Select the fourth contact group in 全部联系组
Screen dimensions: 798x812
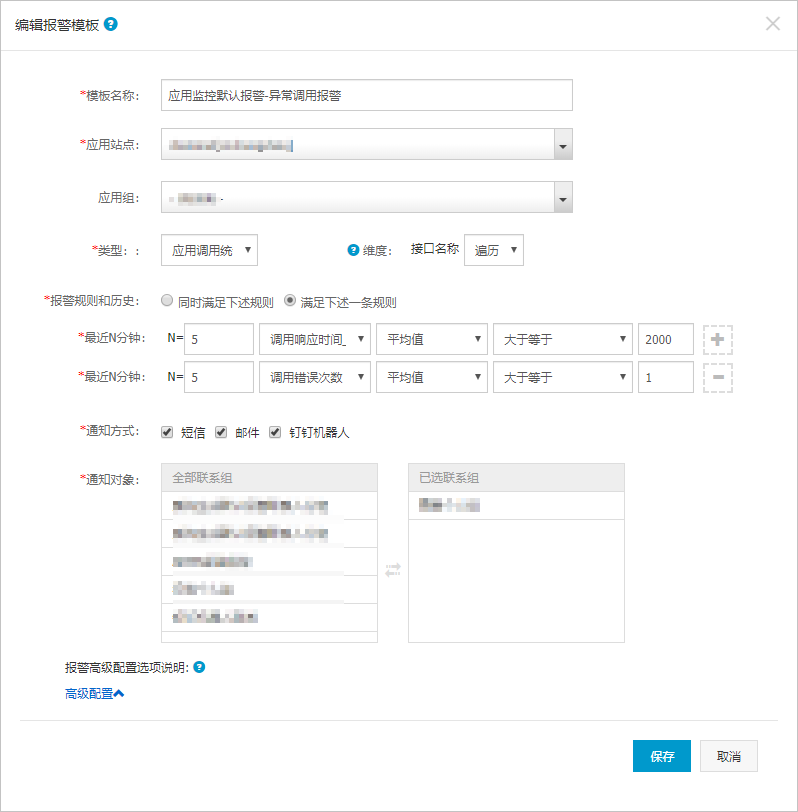[269, 589]
